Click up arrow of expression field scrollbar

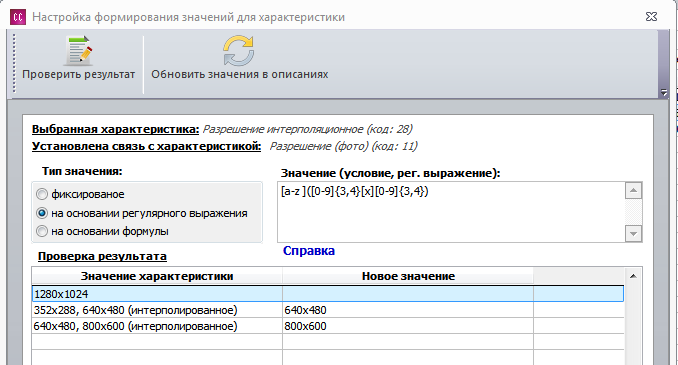(633, 190)
